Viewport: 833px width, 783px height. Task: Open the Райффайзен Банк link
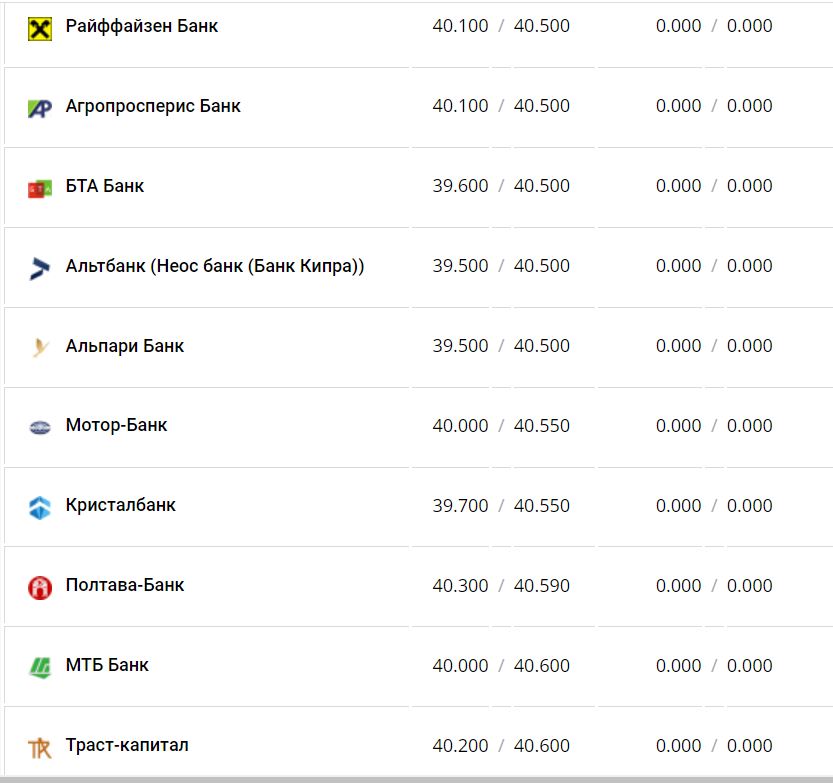click(141, 26)
